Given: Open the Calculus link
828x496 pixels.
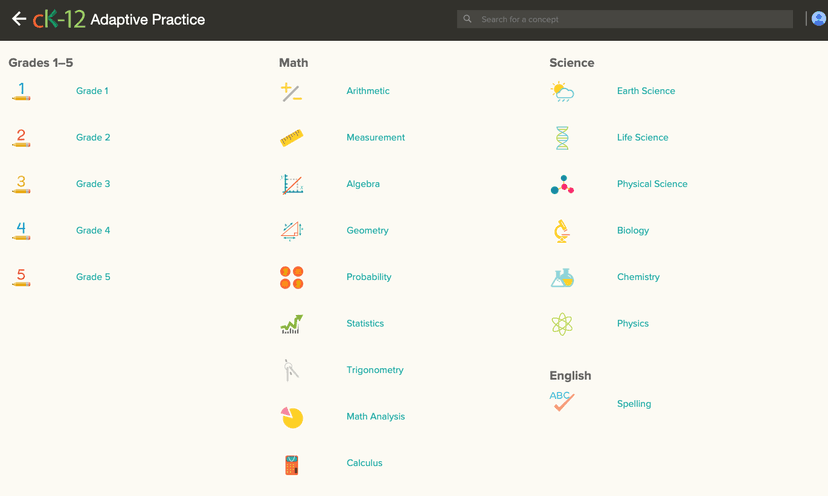Looking at the screenshot, I should coord(364,463).
